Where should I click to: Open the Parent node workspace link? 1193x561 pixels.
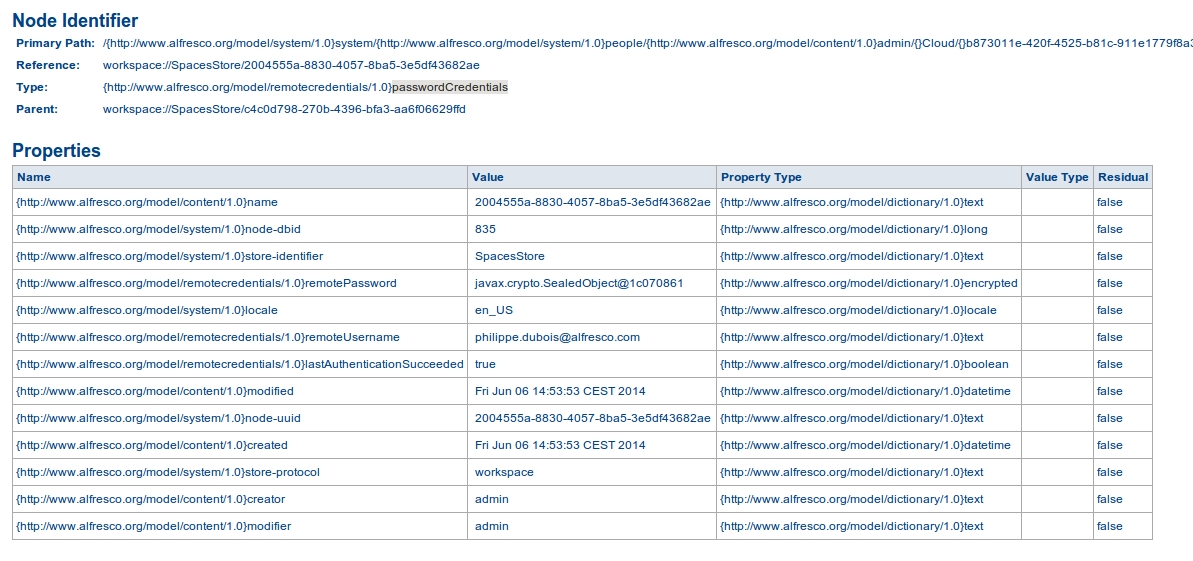[x=284, y=109]
